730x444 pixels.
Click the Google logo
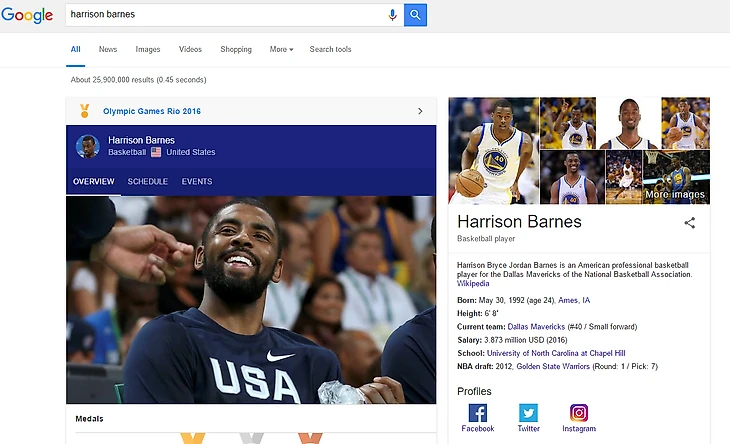(x=27, y=16)
